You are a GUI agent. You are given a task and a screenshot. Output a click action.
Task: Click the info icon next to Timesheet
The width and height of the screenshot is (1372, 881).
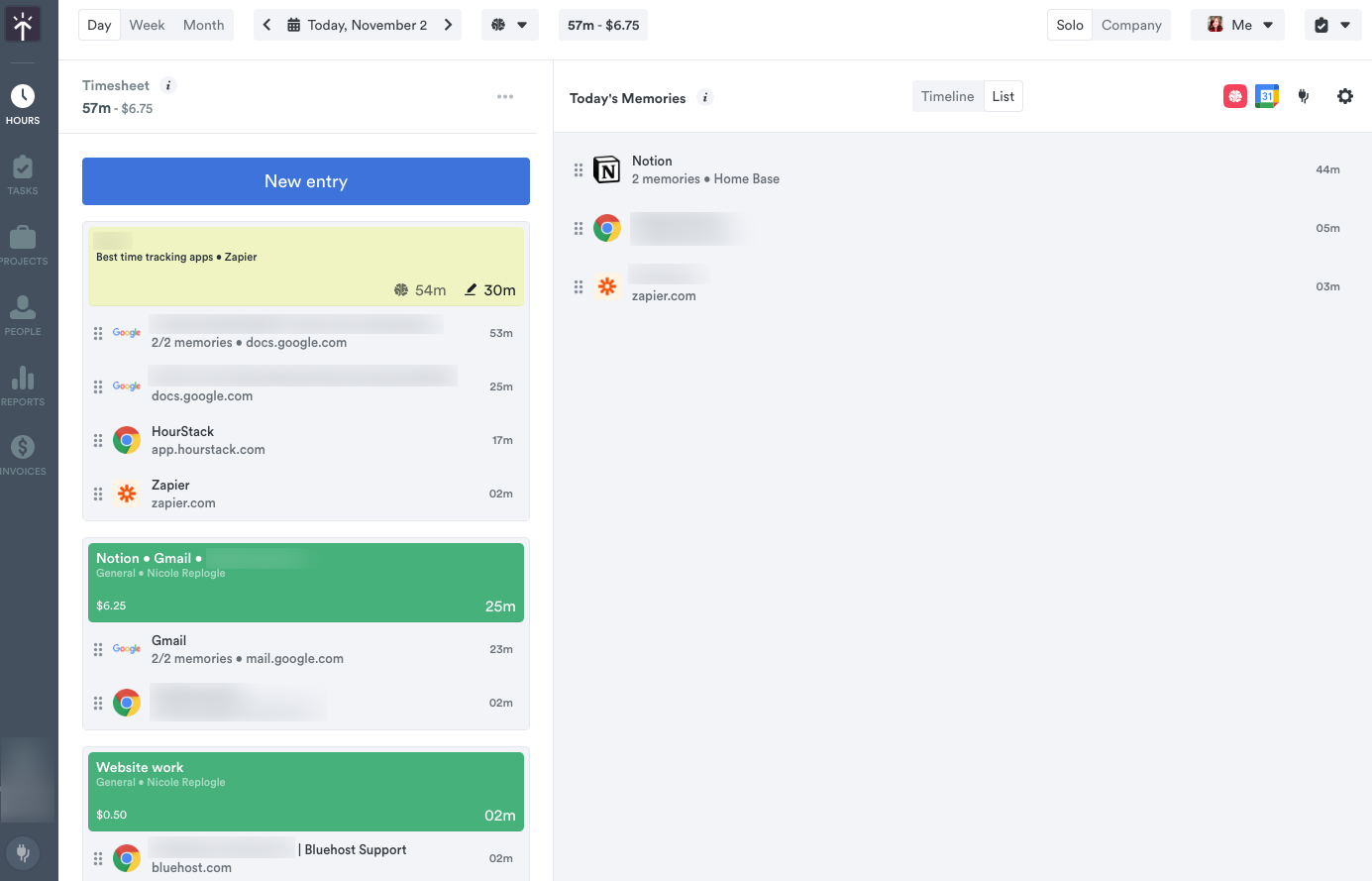point(168,85)
